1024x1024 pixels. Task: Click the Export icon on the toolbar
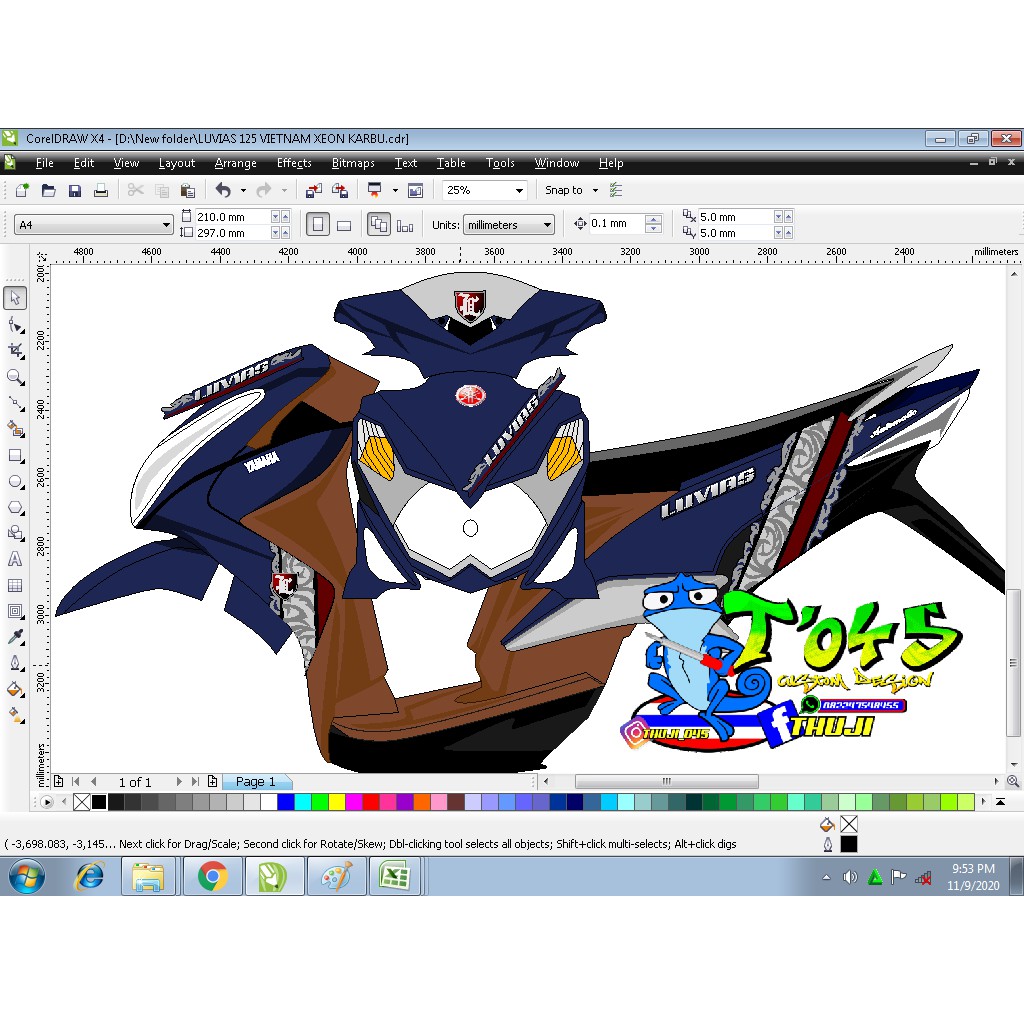point(340,190)
